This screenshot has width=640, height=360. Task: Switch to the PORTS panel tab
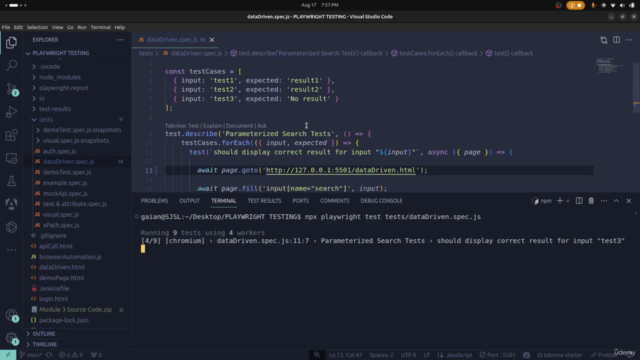coord(300,201)
